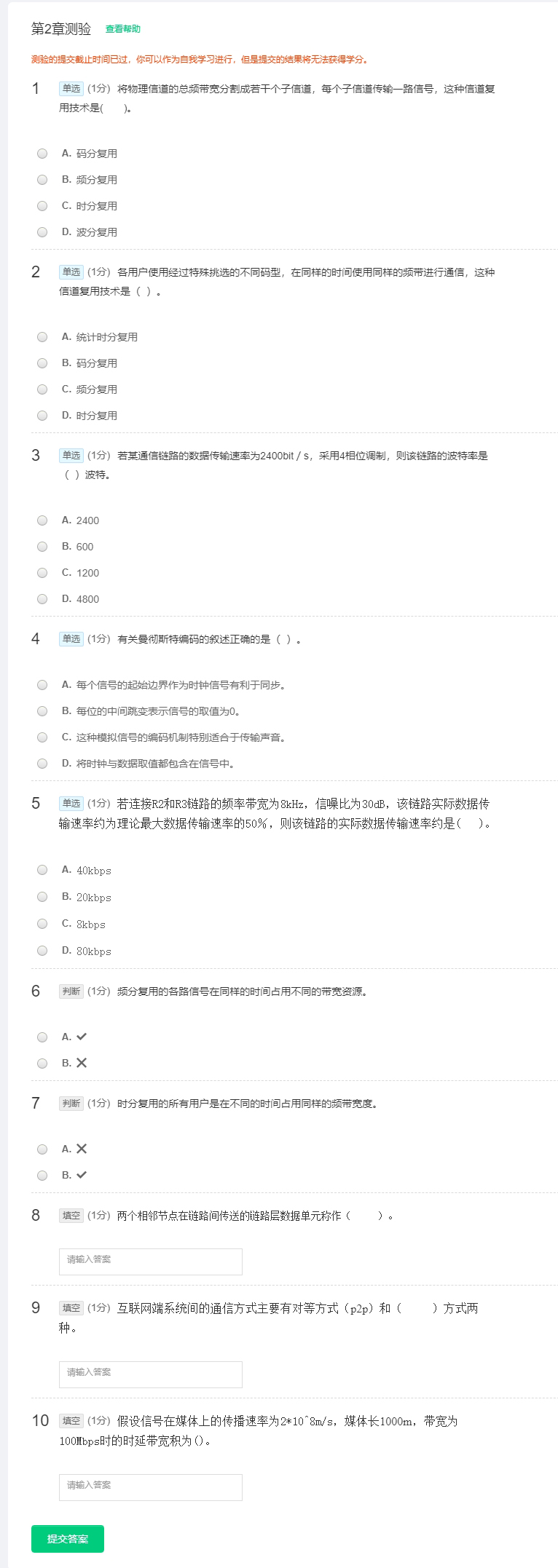Submit answers with 提交答案 button
This screenshot has width=558, height=1568.
tap(68, 1539)
